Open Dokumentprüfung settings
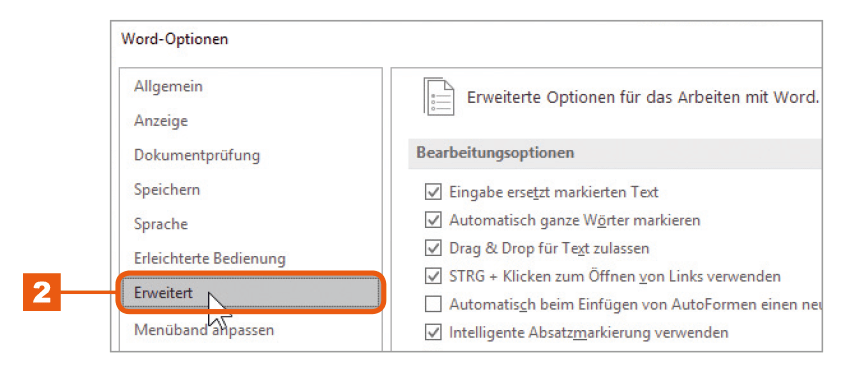The image size is (850, 372). pos(197,155)
